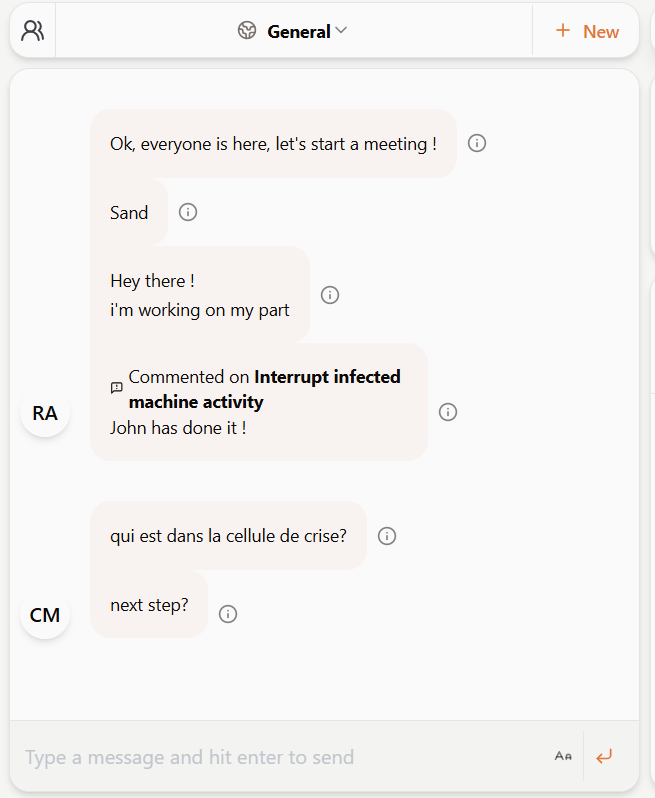This screenshot has height=798, width=655.
Task: Open "Interrupt infected machine activity" task link
Action: (264, 389)
